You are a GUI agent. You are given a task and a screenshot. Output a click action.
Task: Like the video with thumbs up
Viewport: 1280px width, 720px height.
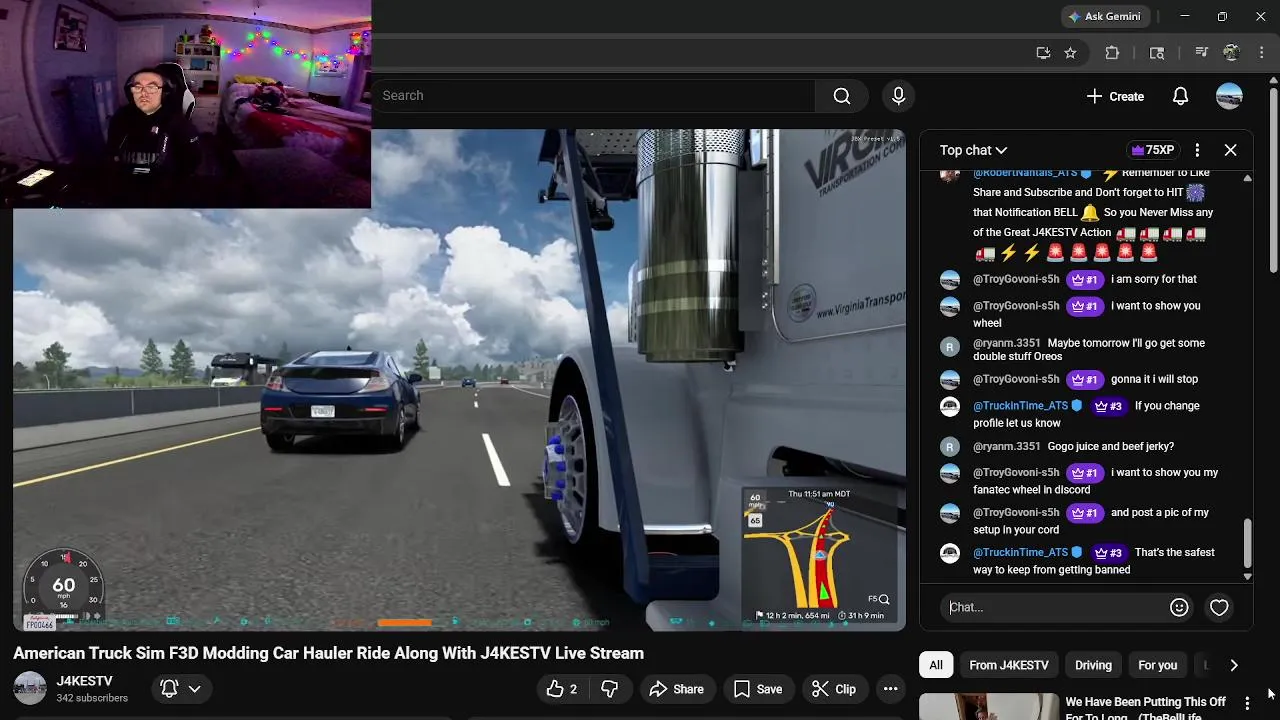pos(561,689)
